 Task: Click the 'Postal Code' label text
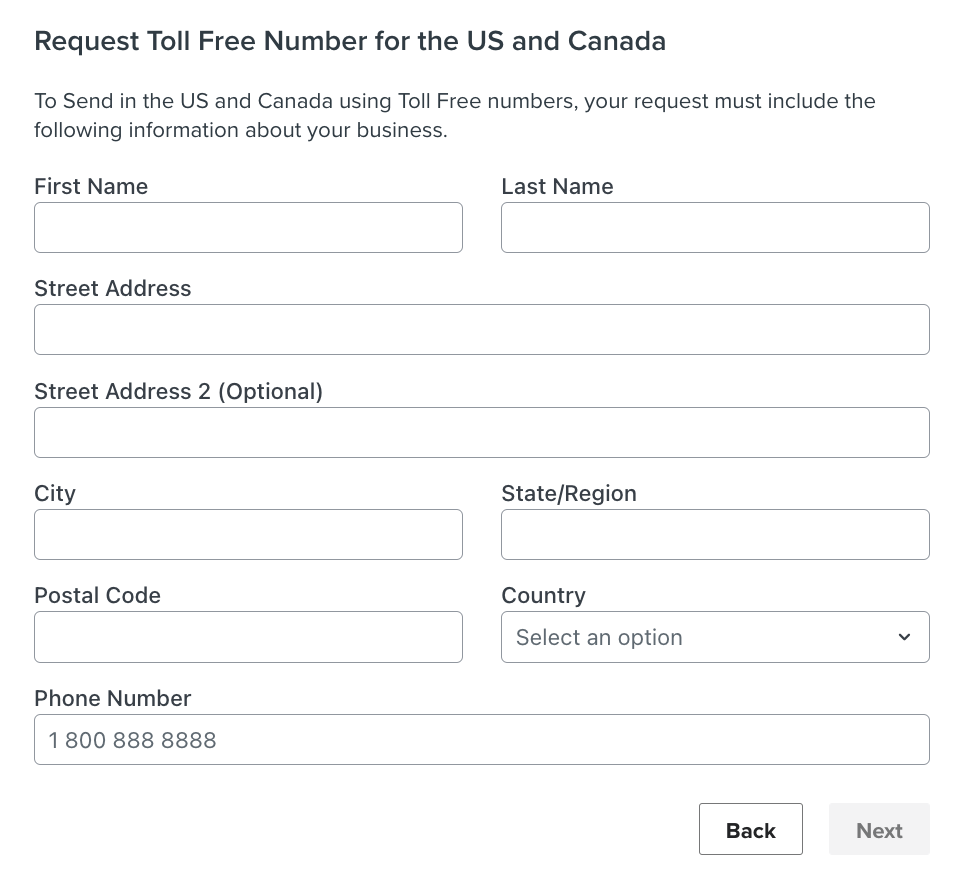[97, 596]
